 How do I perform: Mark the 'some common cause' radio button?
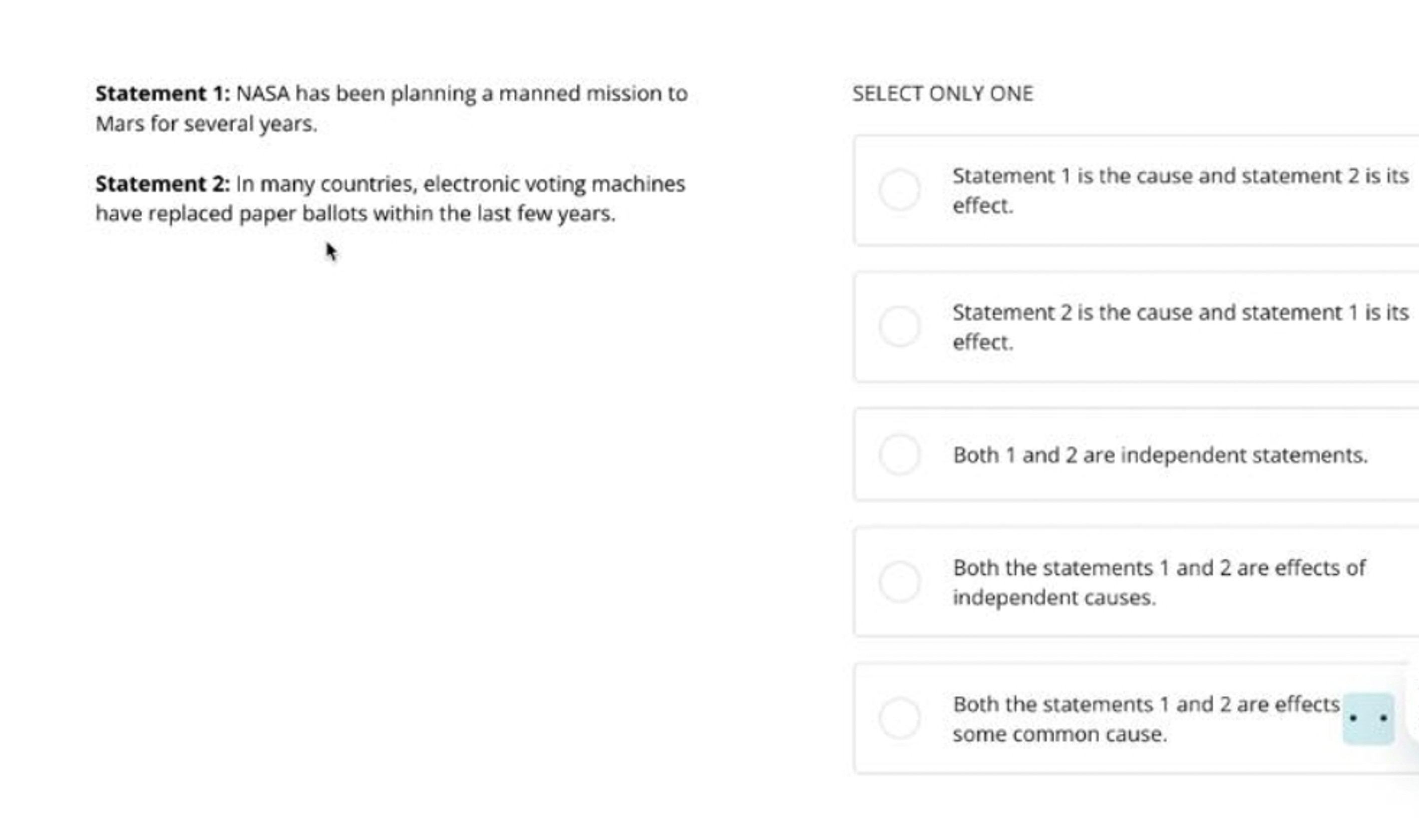pyautogui.click(x=899, y=718)
